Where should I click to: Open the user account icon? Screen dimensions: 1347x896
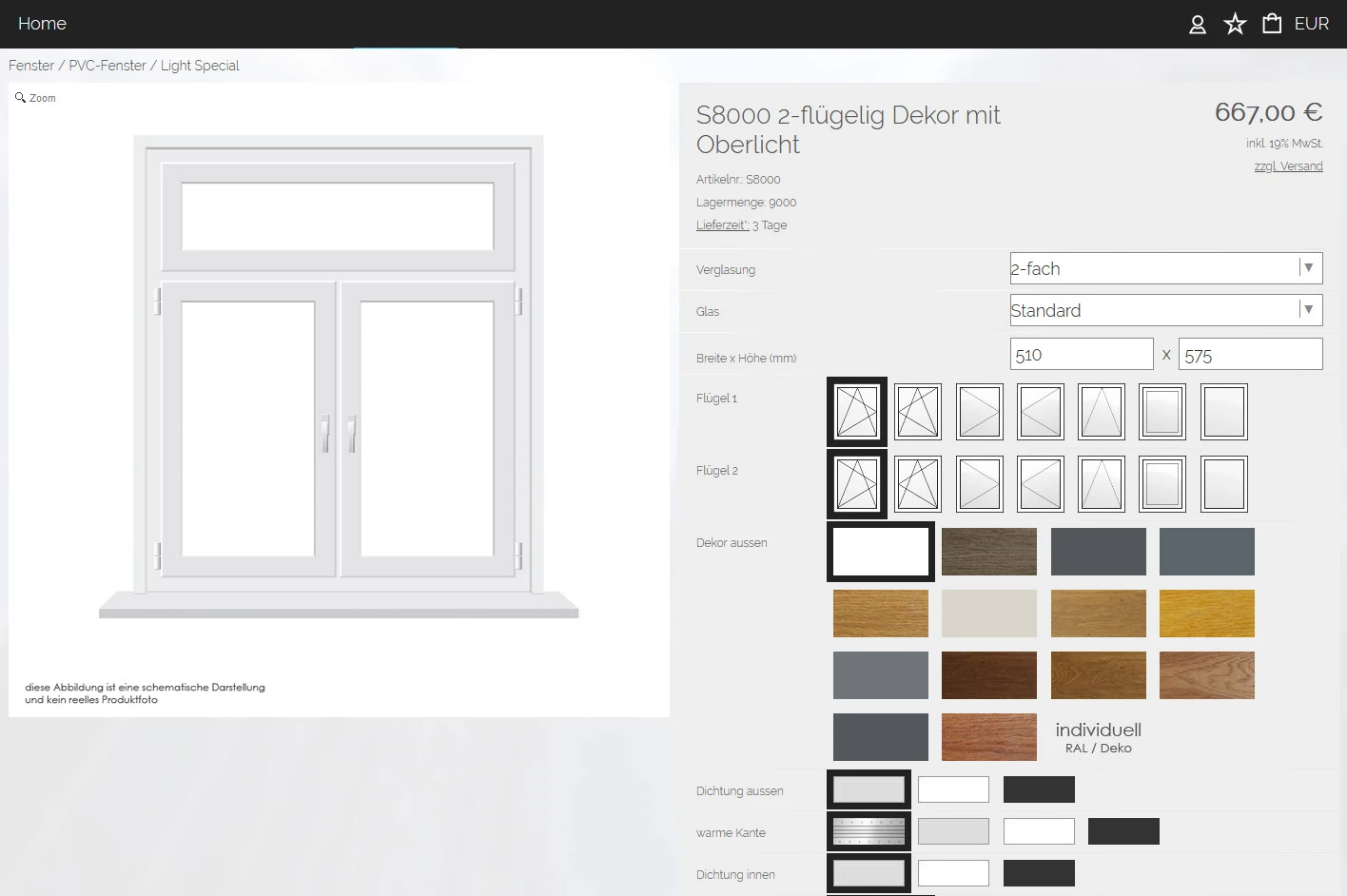(1198, 25)
